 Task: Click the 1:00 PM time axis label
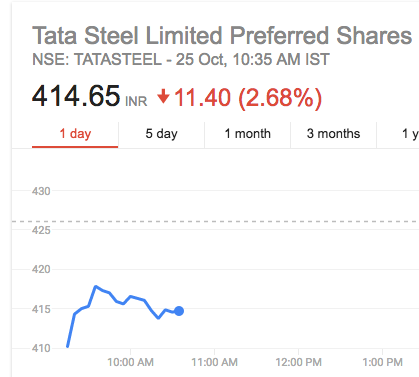382,362
